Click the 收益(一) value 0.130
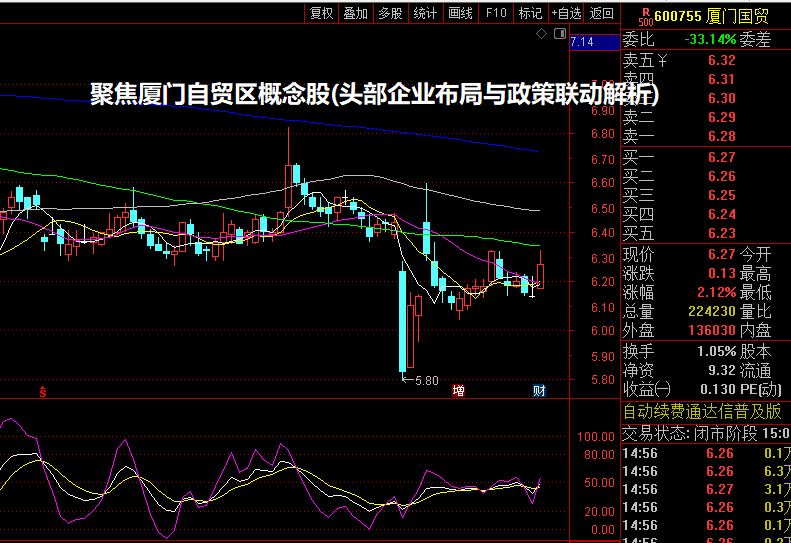 pos(718,390)
